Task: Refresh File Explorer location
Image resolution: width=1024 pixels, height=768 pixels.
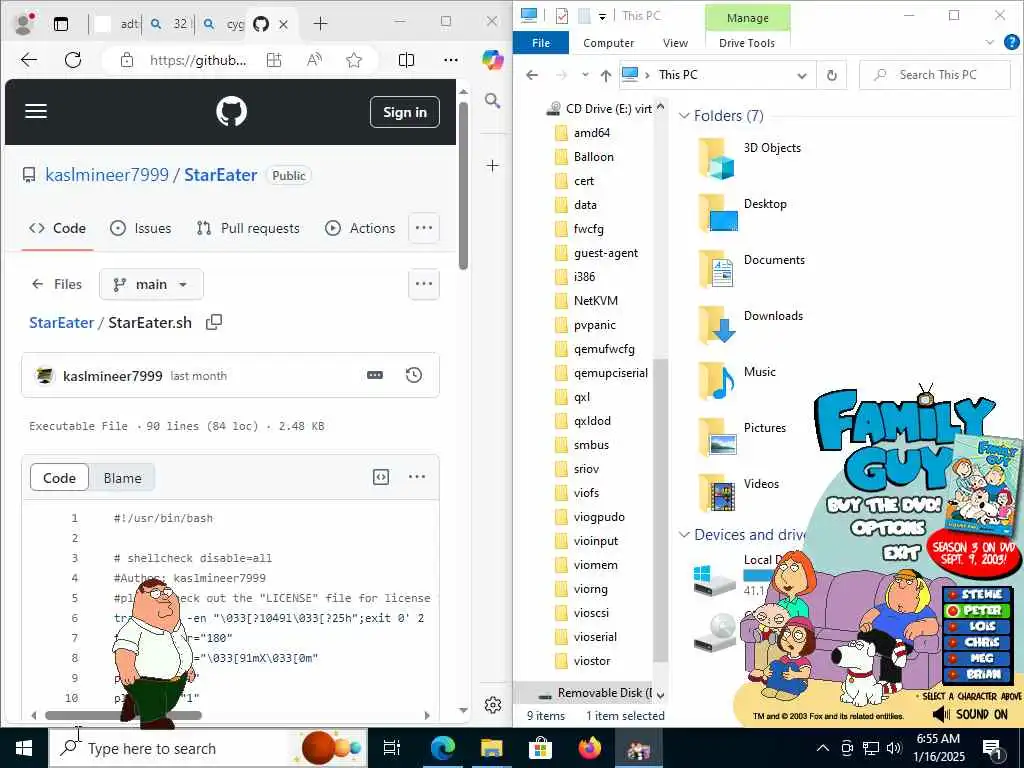Action: (x=831, y=75)
